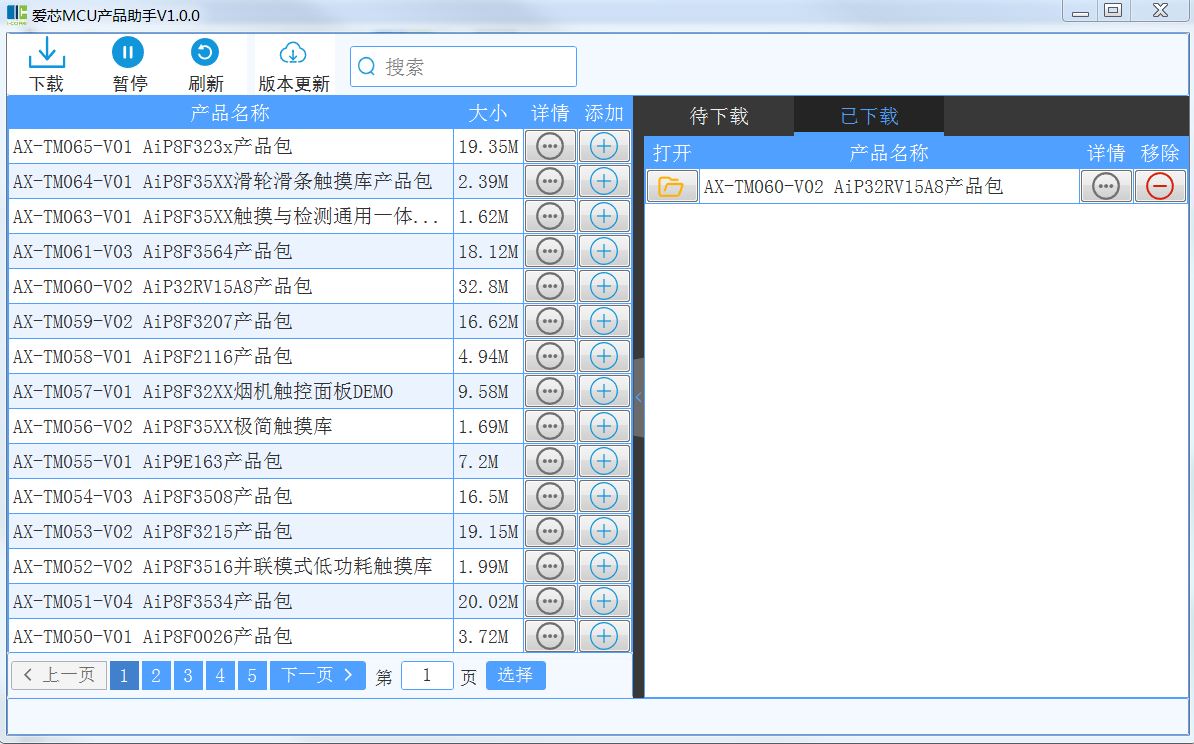Check for version update (版本更新)
Screen dimensions: 1194x744
click(x=293, y=64)
